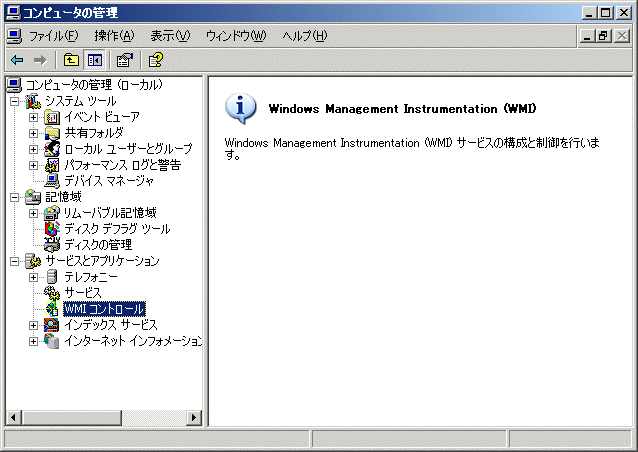The image size is (638, 452).
Task: Minimize the inner MMC child window
Action: 588,36
